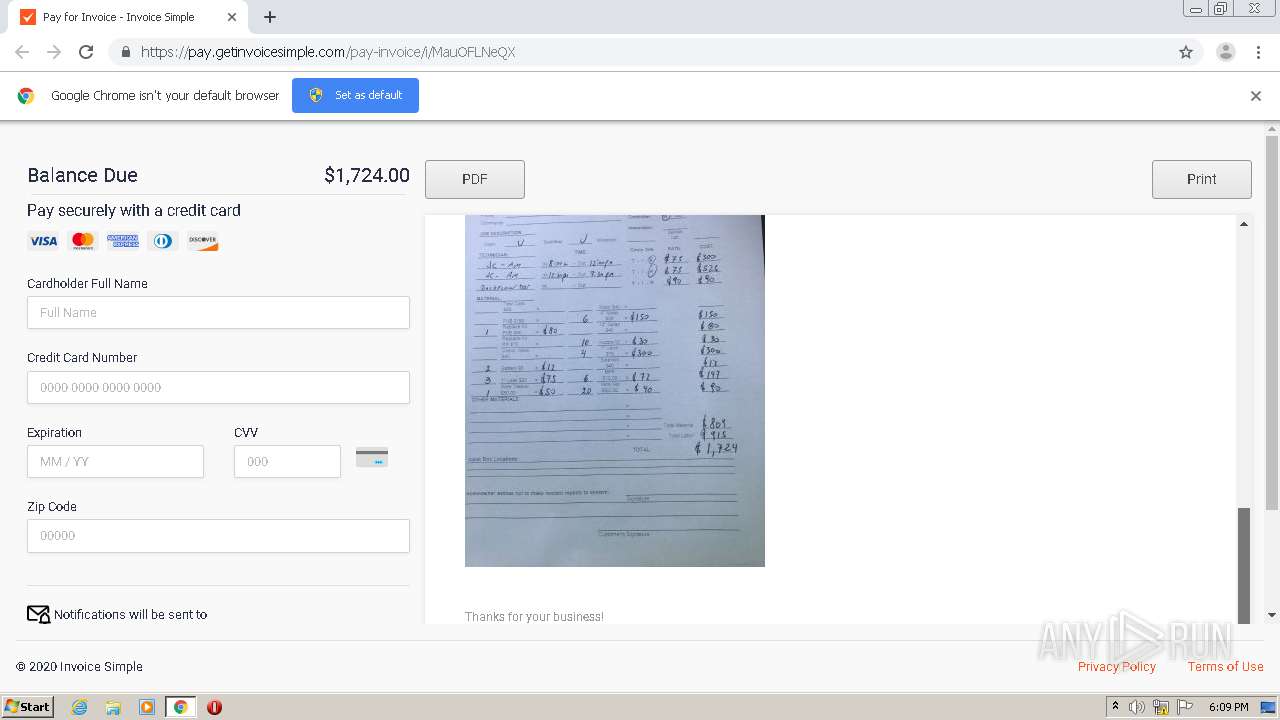Open the Chrome profile avatar menu
This screenshot has height=720, width=1280.
1226,52
